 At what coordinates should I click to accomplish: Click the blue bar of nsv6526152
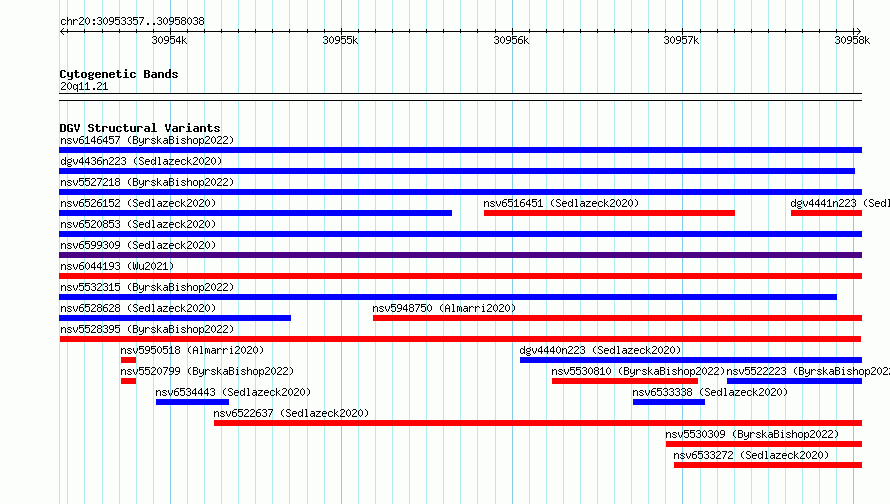[255, 213]
